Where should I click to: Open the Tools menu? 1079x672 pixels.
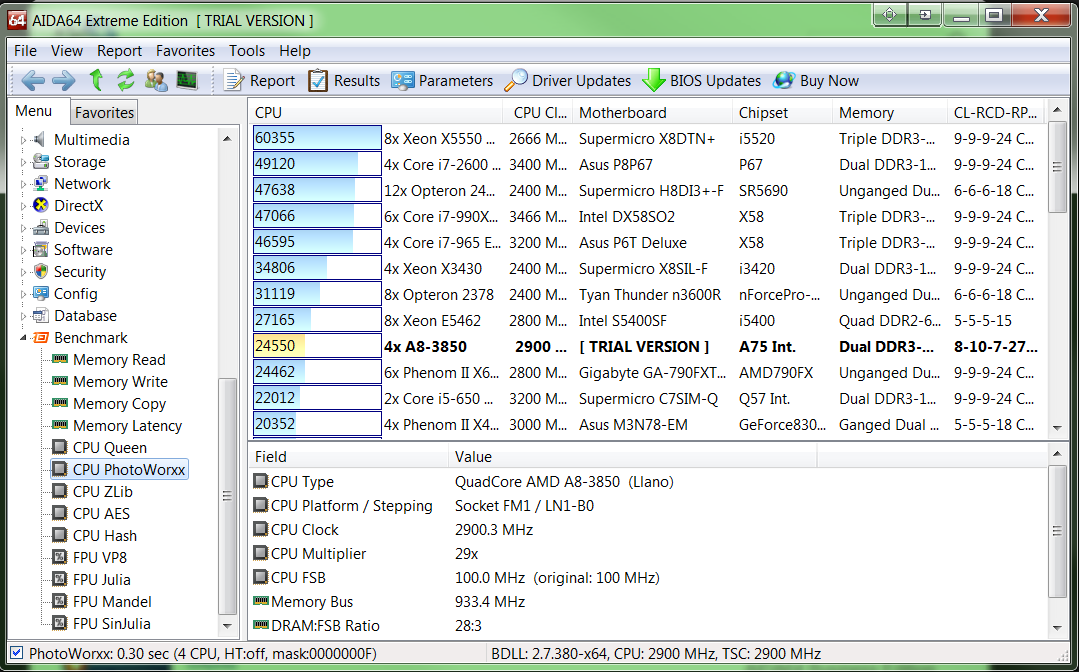click(247, 51)
